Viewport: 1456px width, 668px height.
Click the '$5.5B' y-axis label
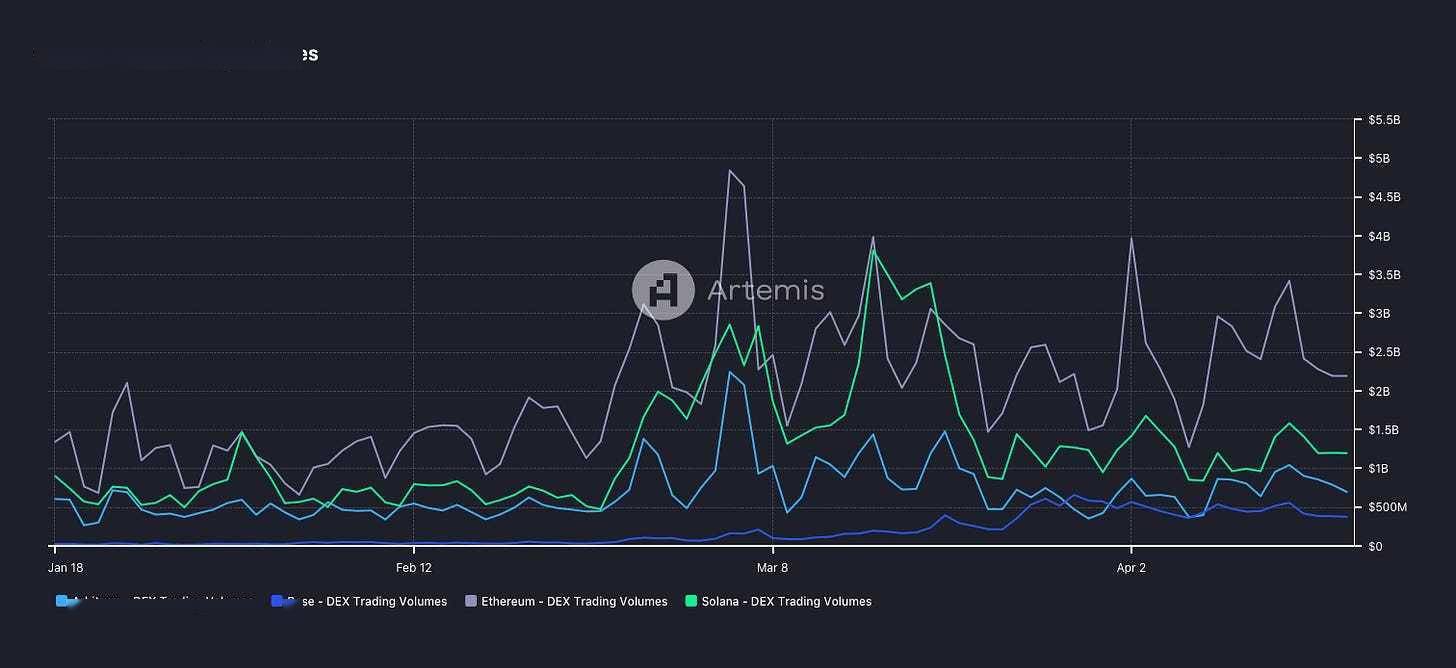click(1384, 120)
